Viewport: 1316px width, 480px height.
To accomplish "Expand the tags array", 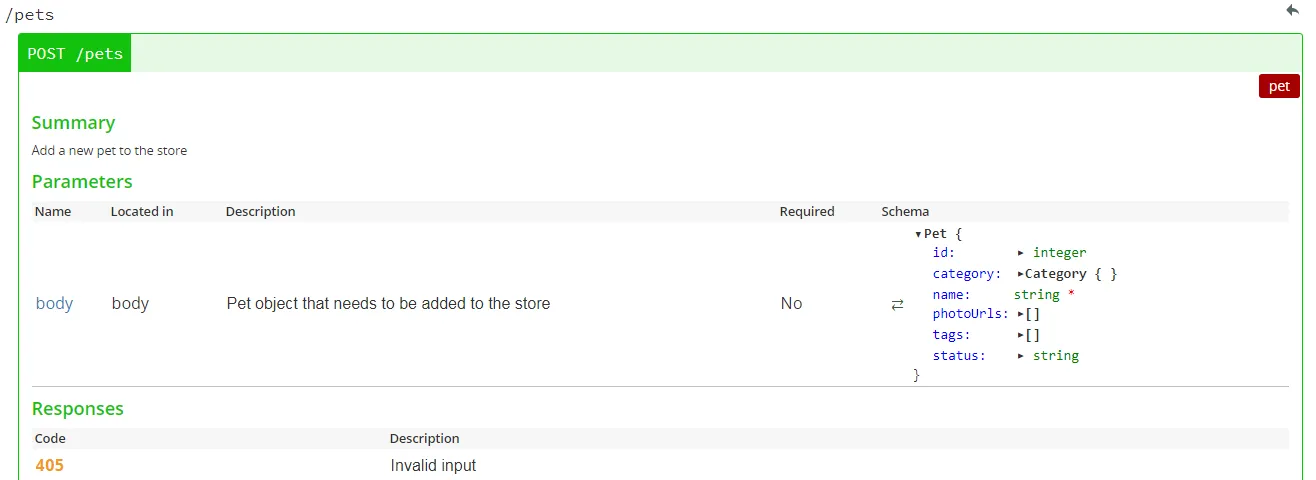I will 1021,335.
